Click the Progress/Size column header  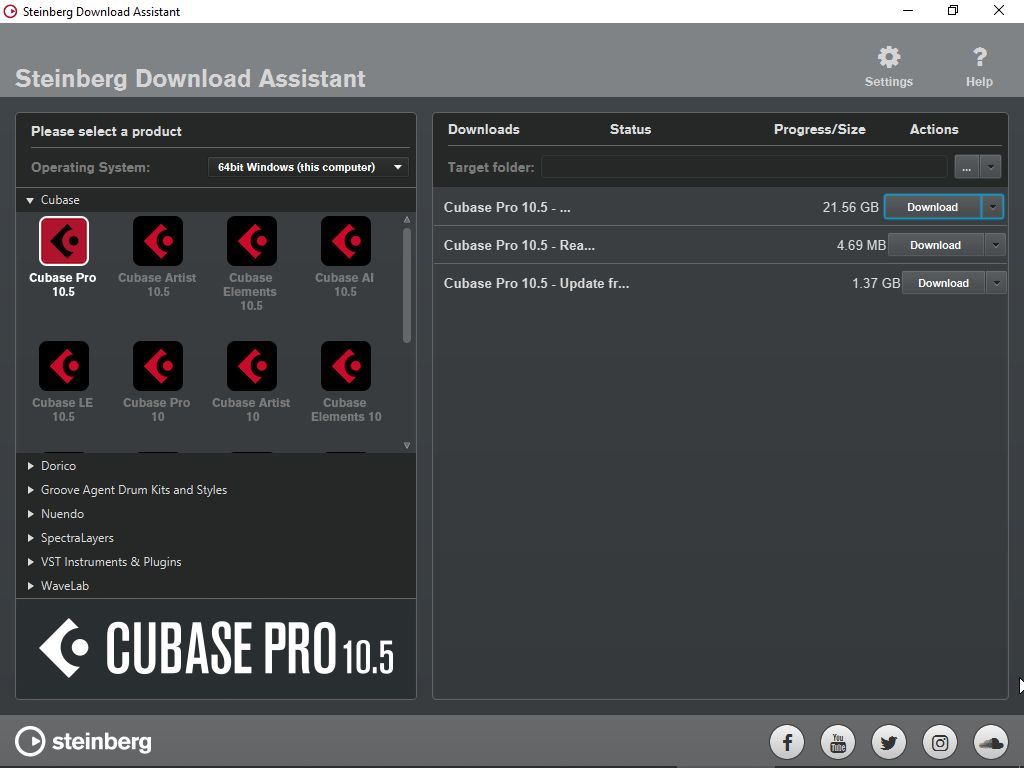pos(820,129)
